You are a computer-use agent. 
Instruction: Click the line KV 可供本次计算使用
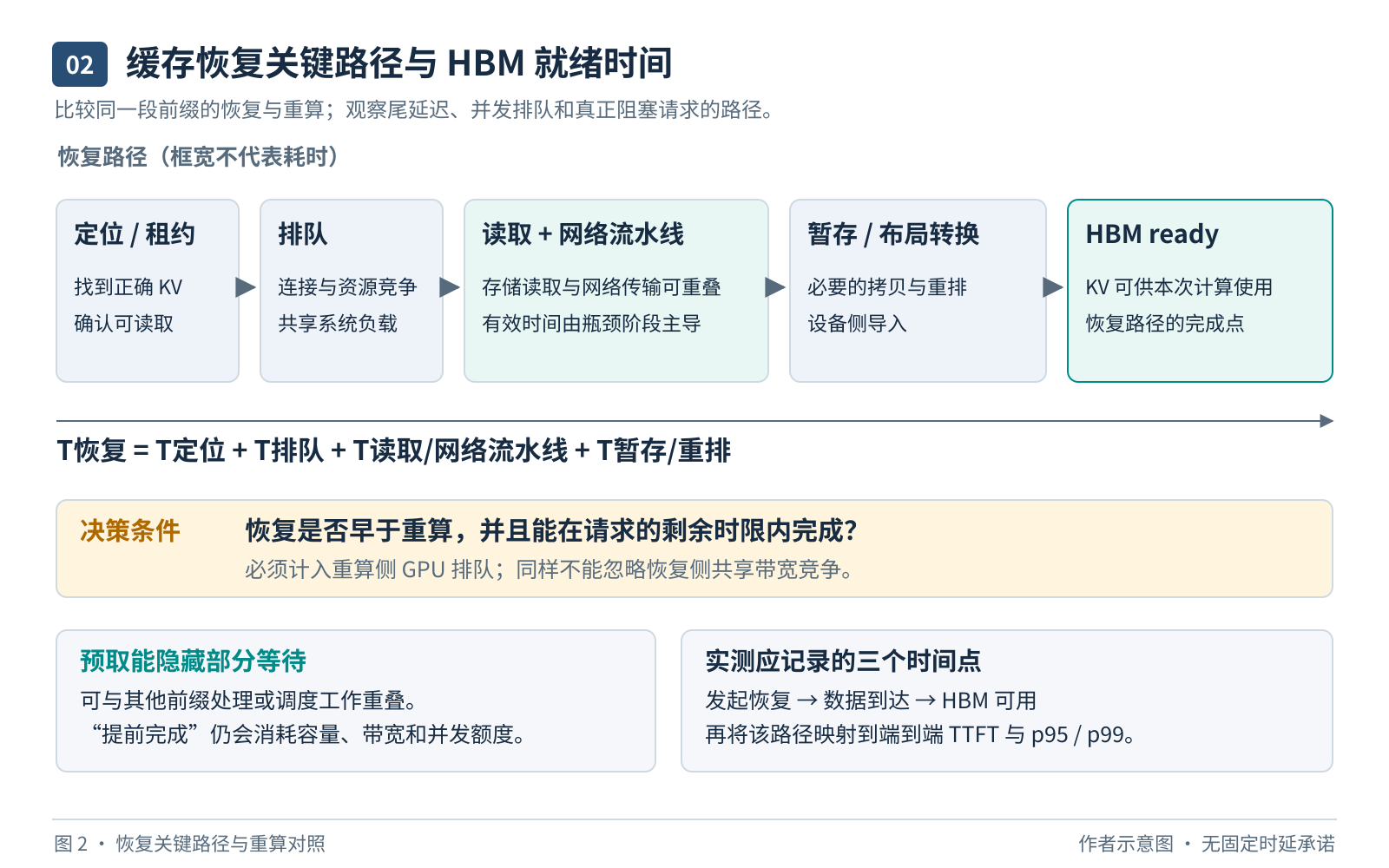[x=1179, y=287]
